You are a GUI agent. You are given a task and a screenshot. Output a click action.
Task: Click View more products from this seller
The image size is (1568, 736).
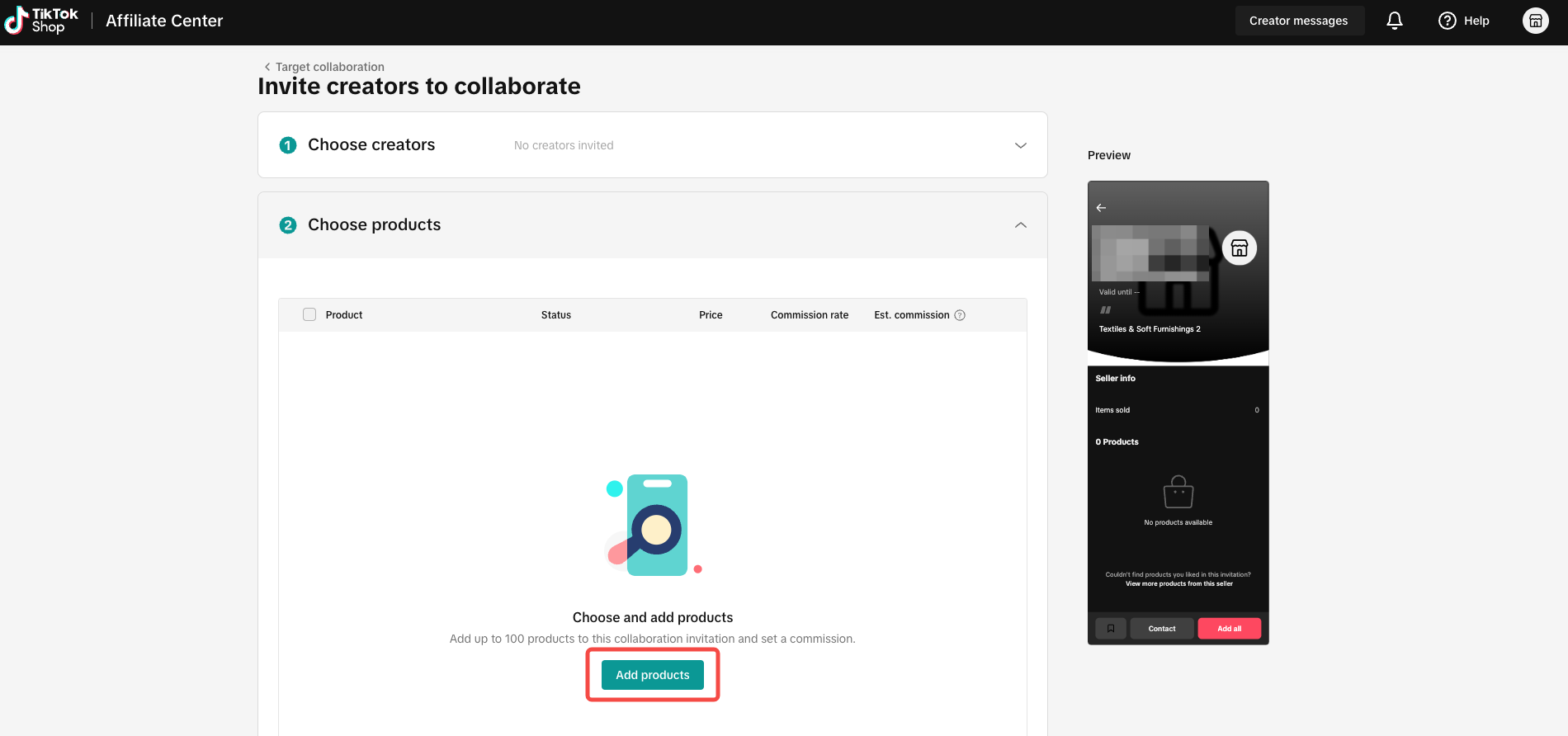pos(1179,583)
